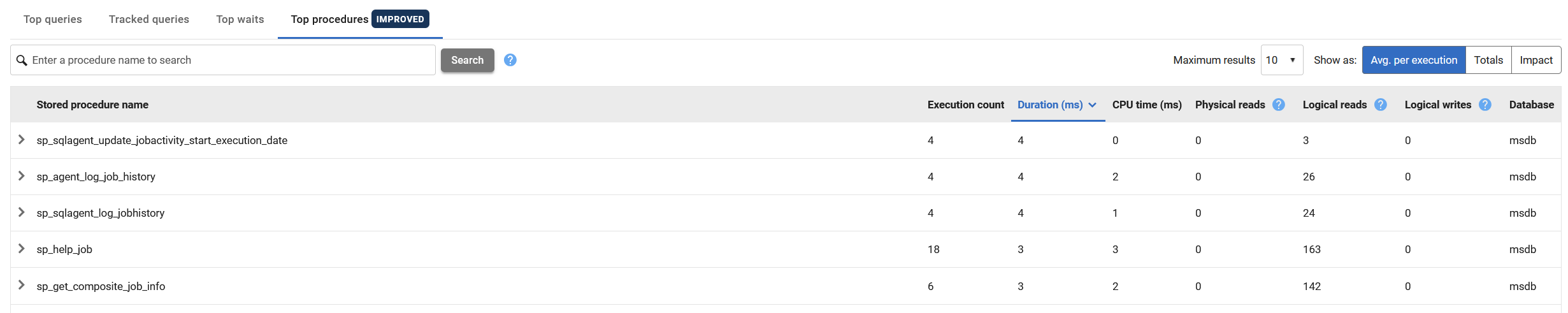Image resolution: width=1568 pixels, height=313 pixels.
Task: Click the help icon beside Search button
Action: 510,60
